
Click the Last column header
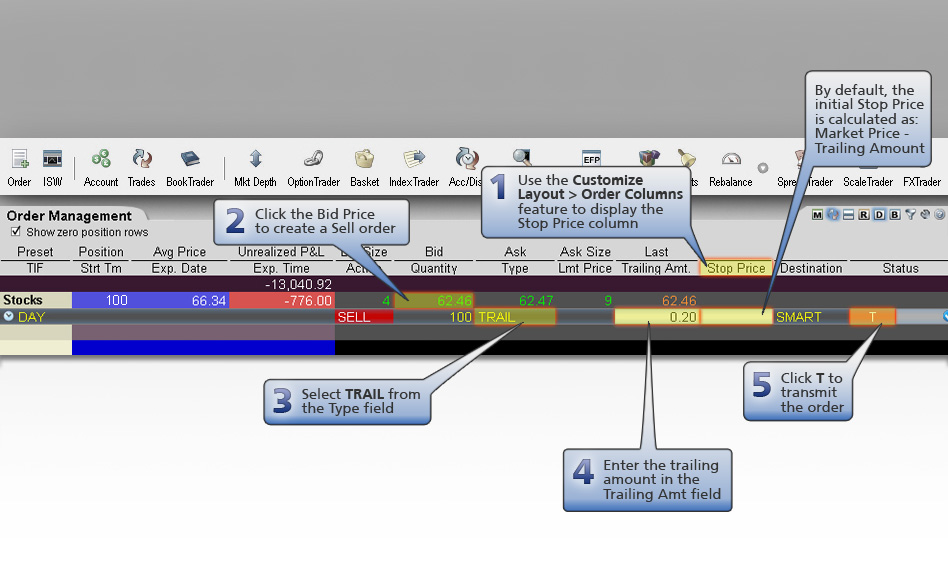coord(657,252)
